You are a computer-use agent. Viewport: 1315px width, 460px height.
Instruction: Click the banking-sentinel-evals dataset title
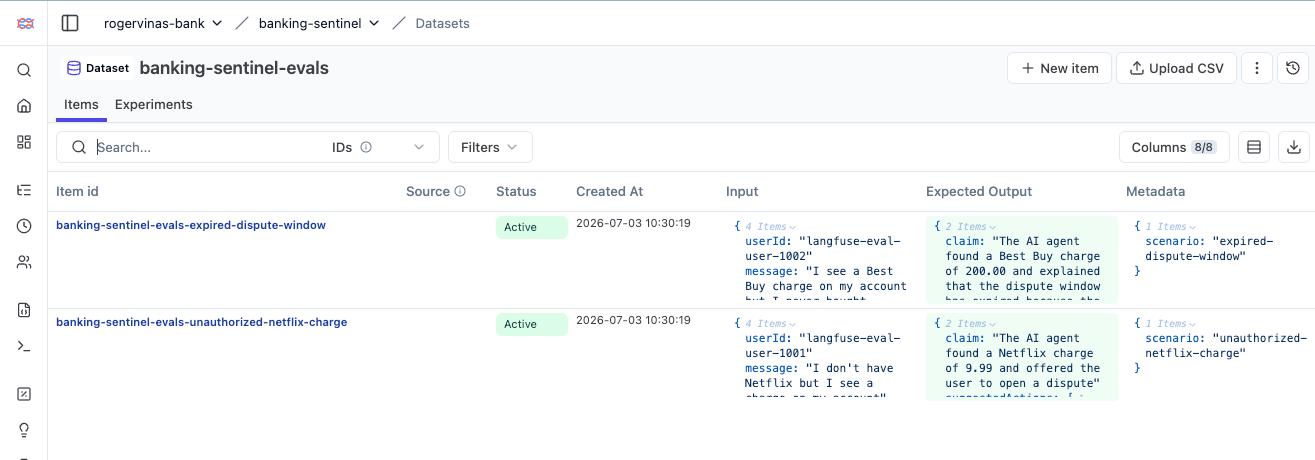tap(234, 68)
